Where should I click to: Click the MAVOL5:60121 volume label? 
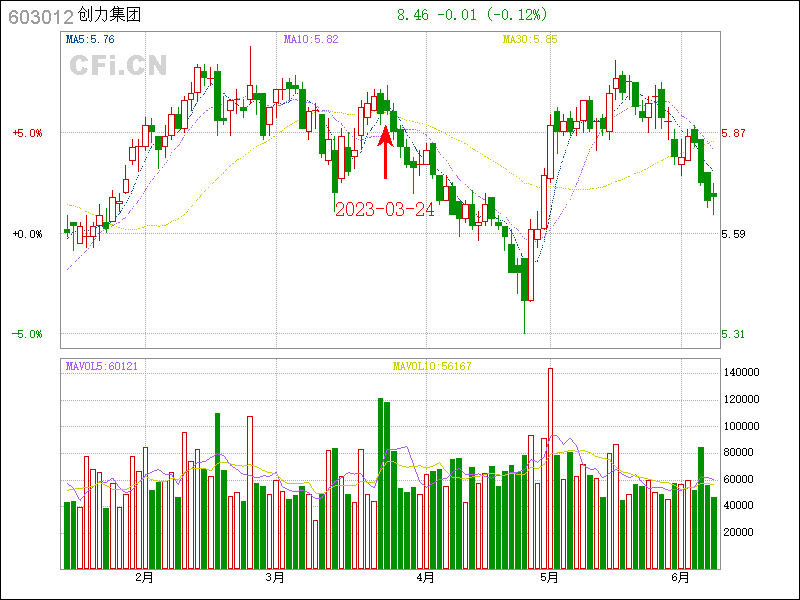102,366
